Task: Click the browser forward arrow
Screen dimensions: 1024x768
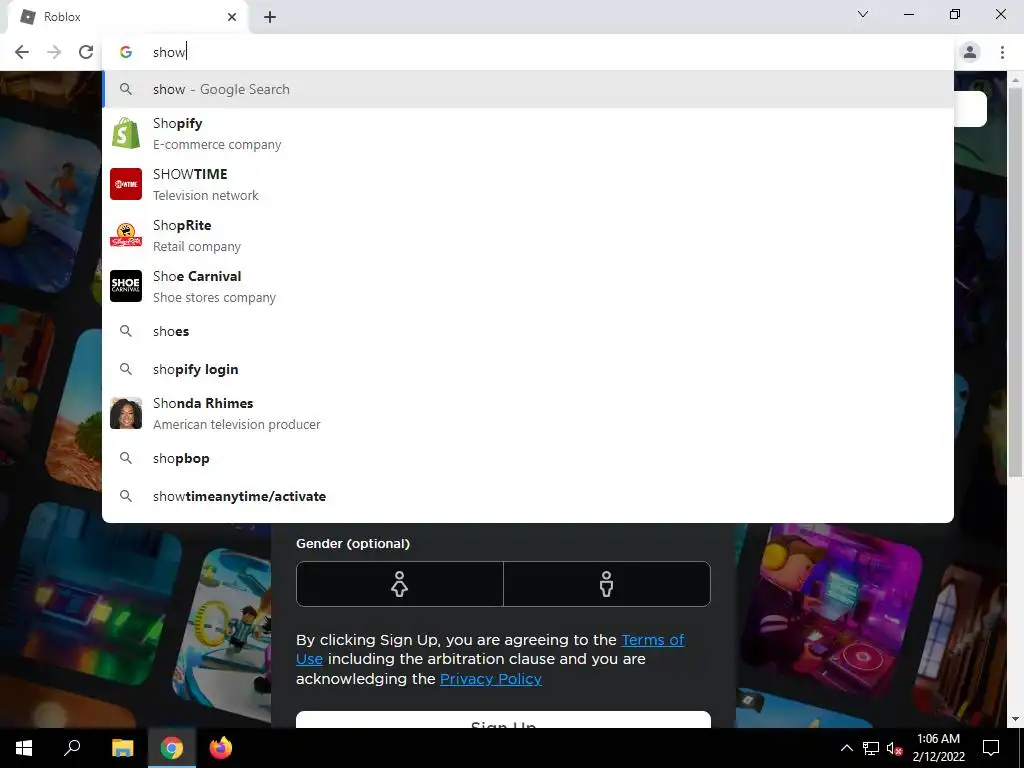Action: 54,52
